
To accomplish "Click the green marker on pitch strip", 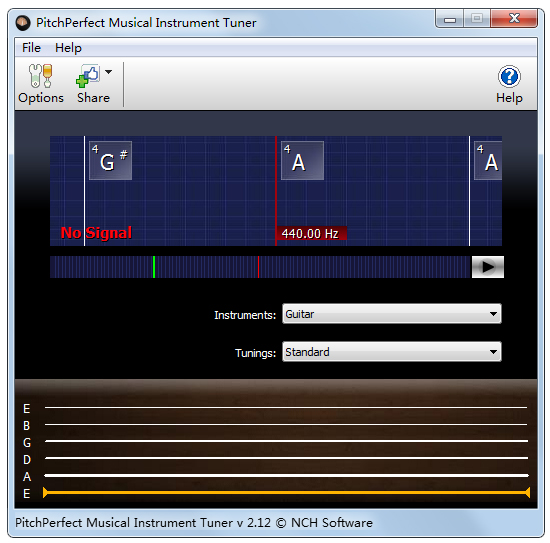I will click(x=154, y=267).
